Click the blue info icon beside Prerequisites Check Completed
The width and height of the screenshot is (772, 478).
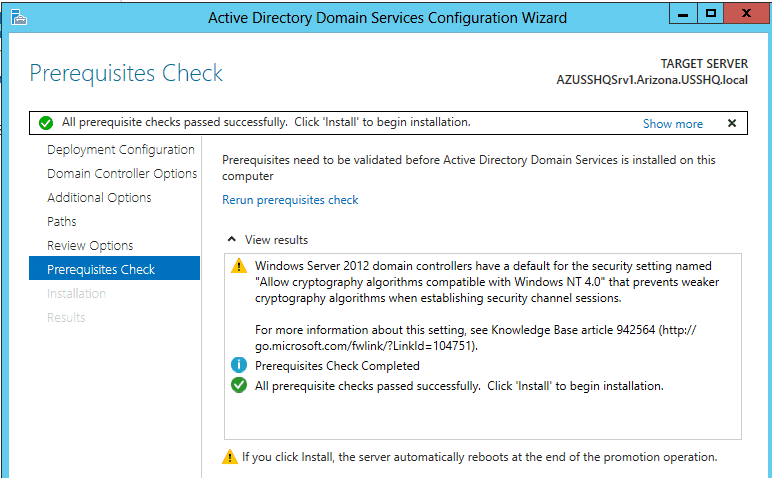[x=239, y=365]
